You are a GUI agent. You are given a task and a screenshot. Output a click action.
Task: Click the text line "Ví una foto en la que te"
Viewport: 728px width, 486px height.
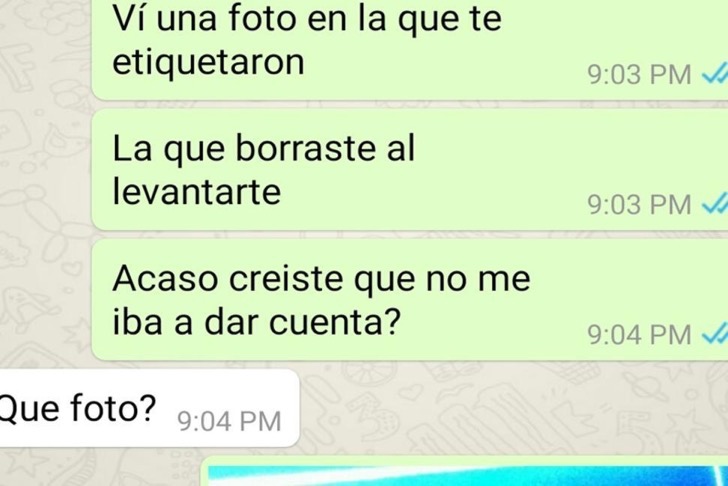tap(307, 19)
